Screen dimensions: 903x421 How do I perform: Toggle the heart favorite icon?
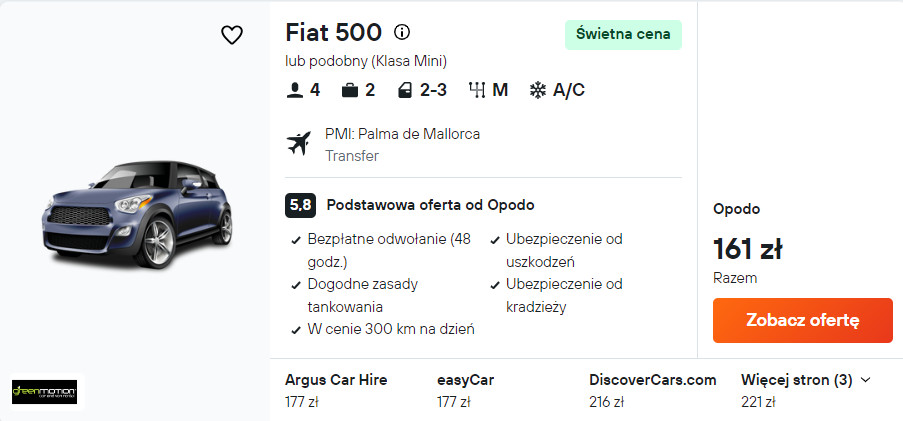232,35
